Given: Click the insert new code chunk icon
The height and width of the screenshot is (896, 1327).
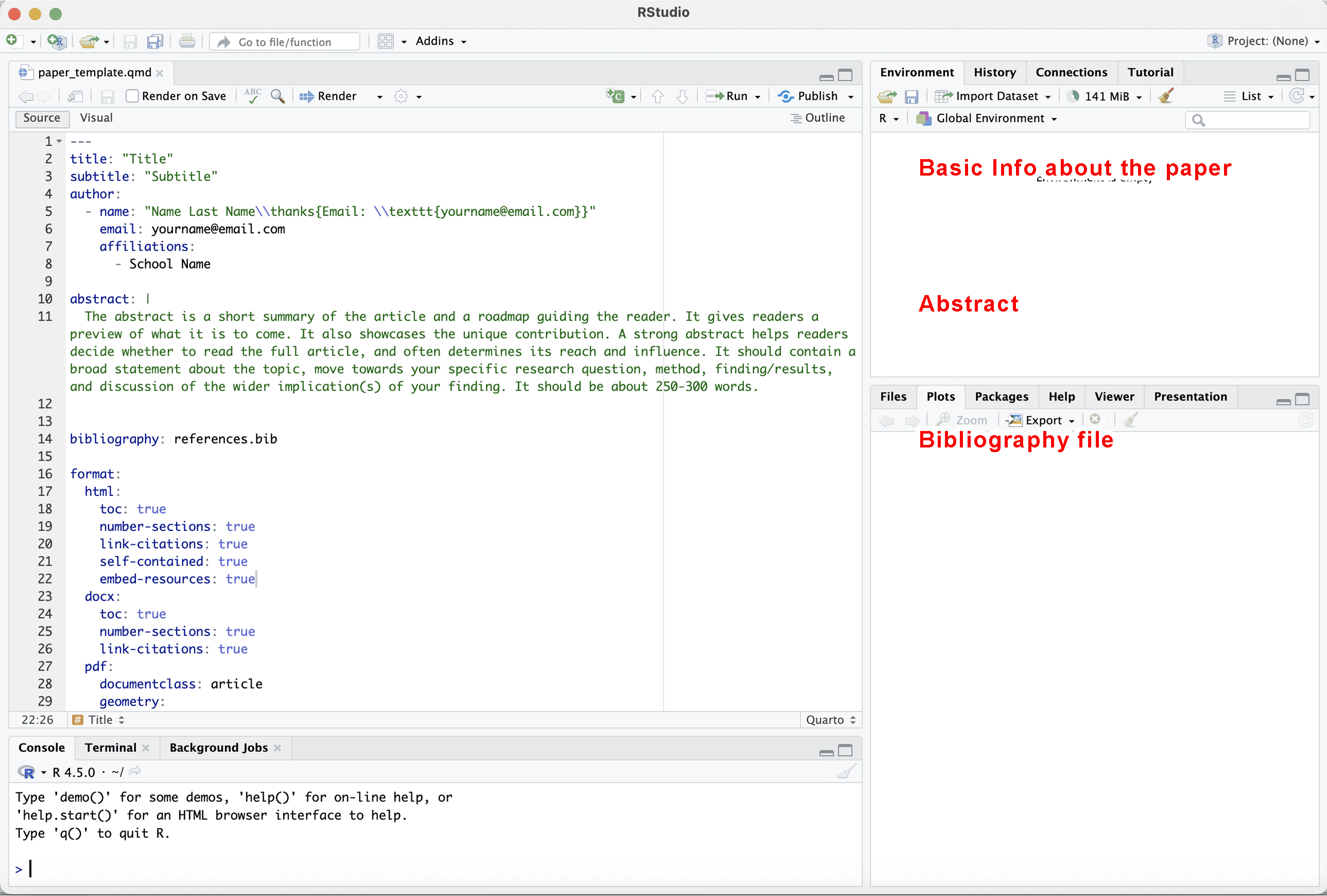Looking at the screenshot, I should [615, 96].
